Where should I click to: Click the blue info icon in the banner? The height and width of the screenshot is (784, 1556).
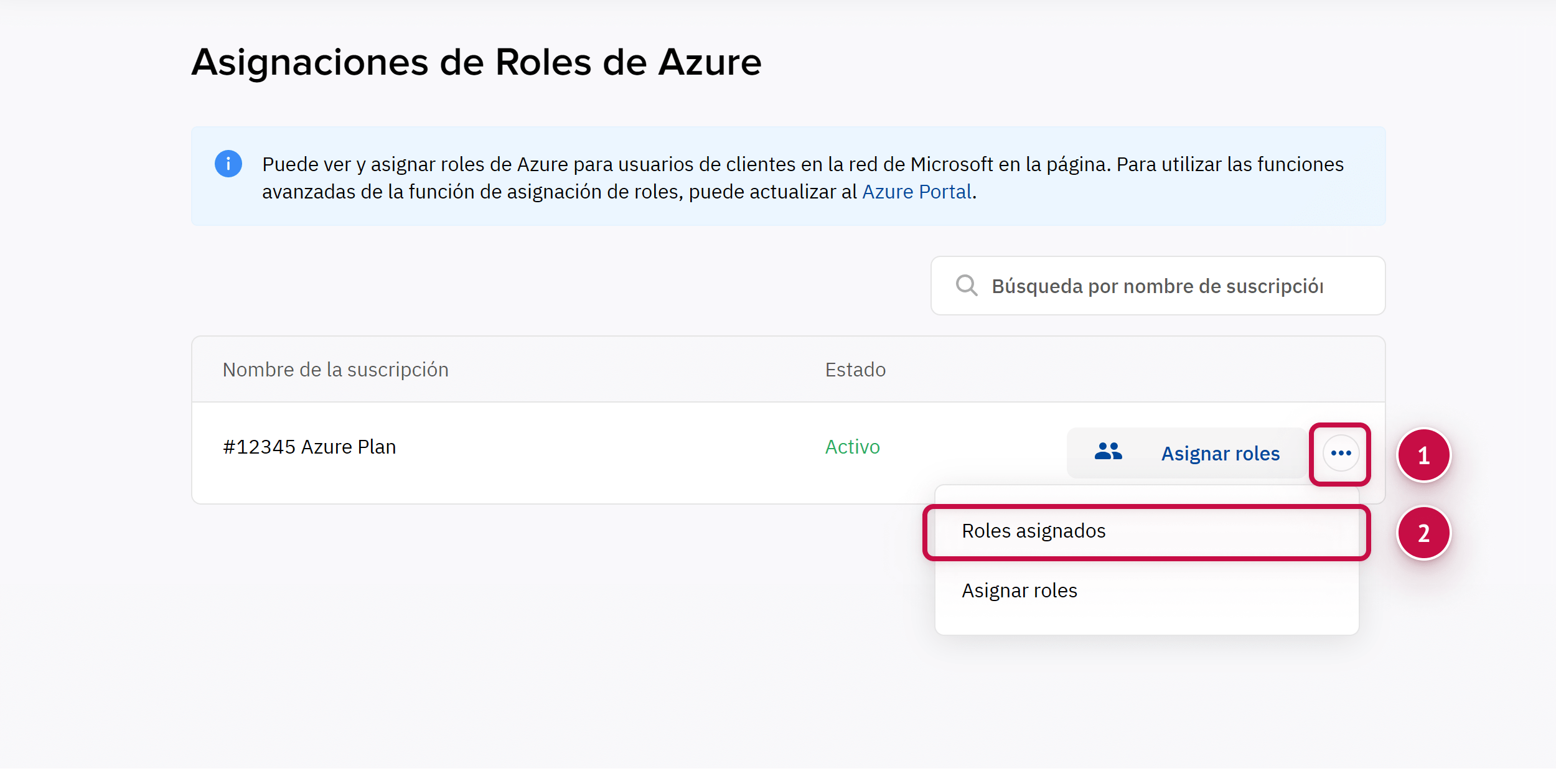(x=228, y=164)
